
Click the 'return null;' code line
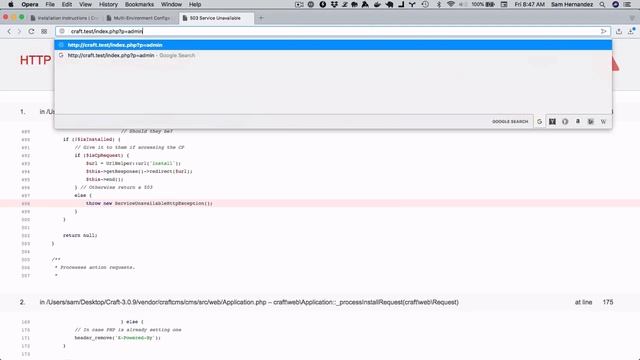80,236
